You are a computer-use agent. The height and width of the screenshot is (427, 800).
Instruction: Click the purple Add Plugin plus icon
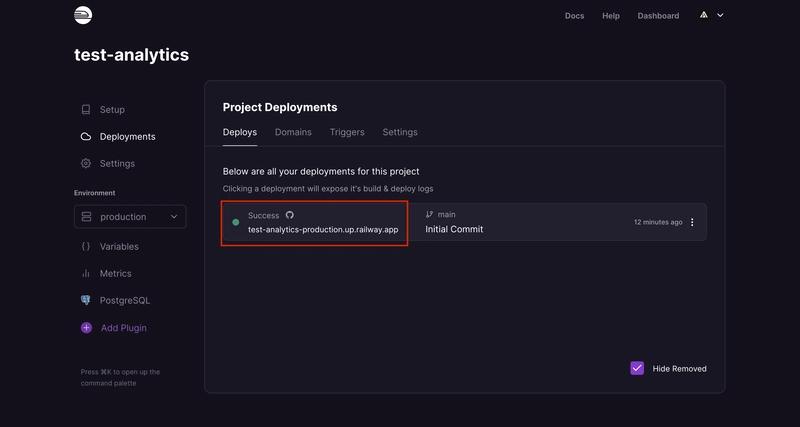tap(86, 327)
